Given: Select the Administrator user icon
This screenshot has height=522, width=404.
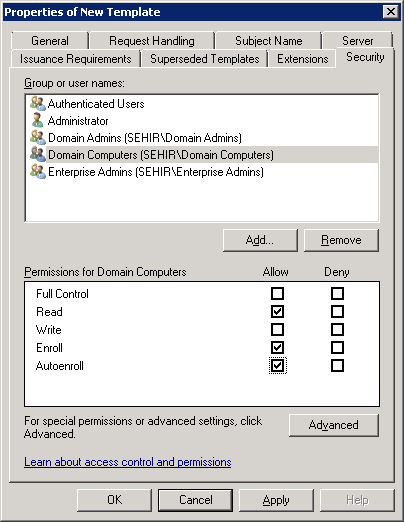Looking at the screenshot, I should [x=38, y=120].
